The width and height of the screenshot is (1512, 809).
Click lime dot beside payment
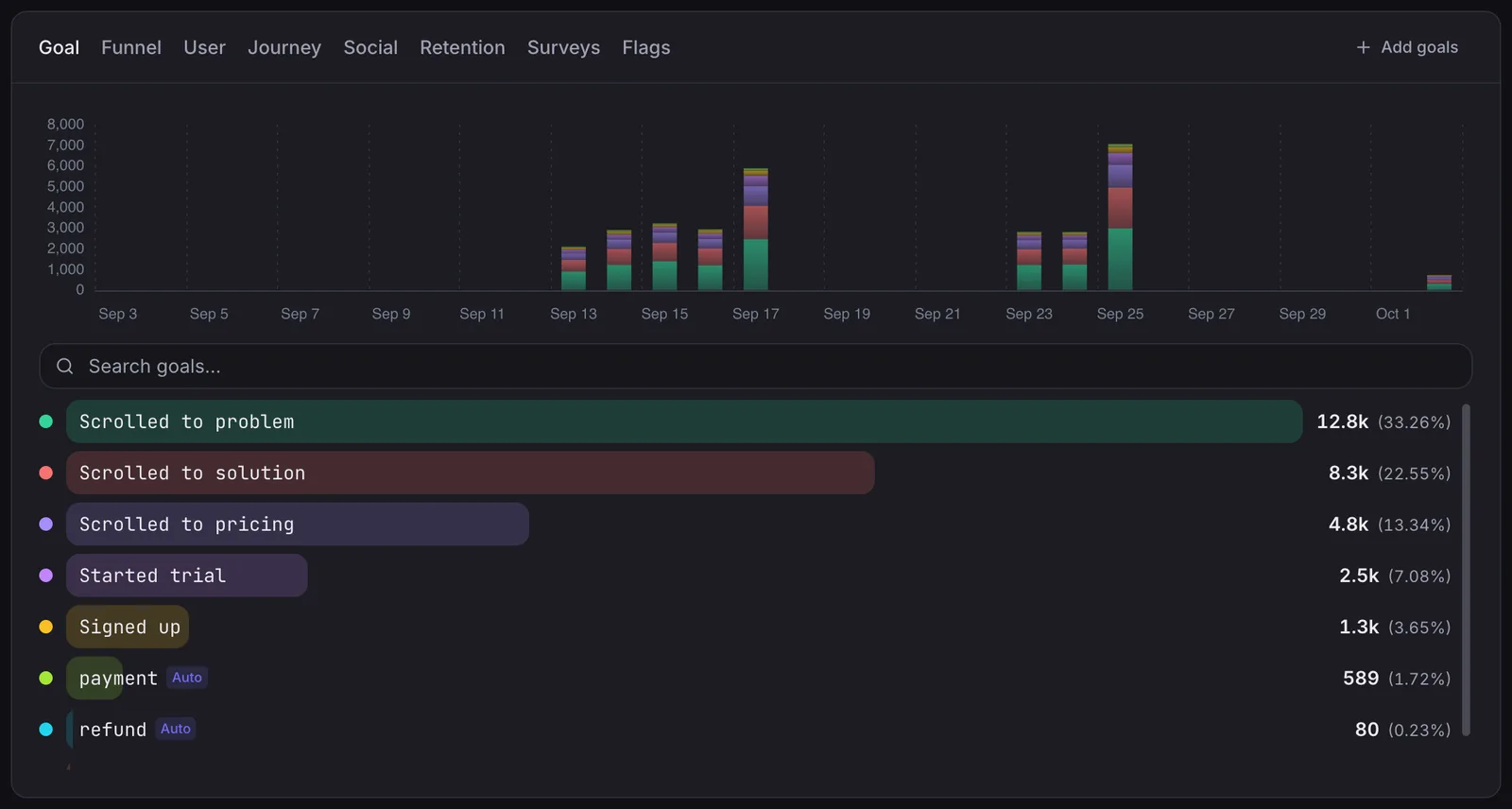coord(45,678)
